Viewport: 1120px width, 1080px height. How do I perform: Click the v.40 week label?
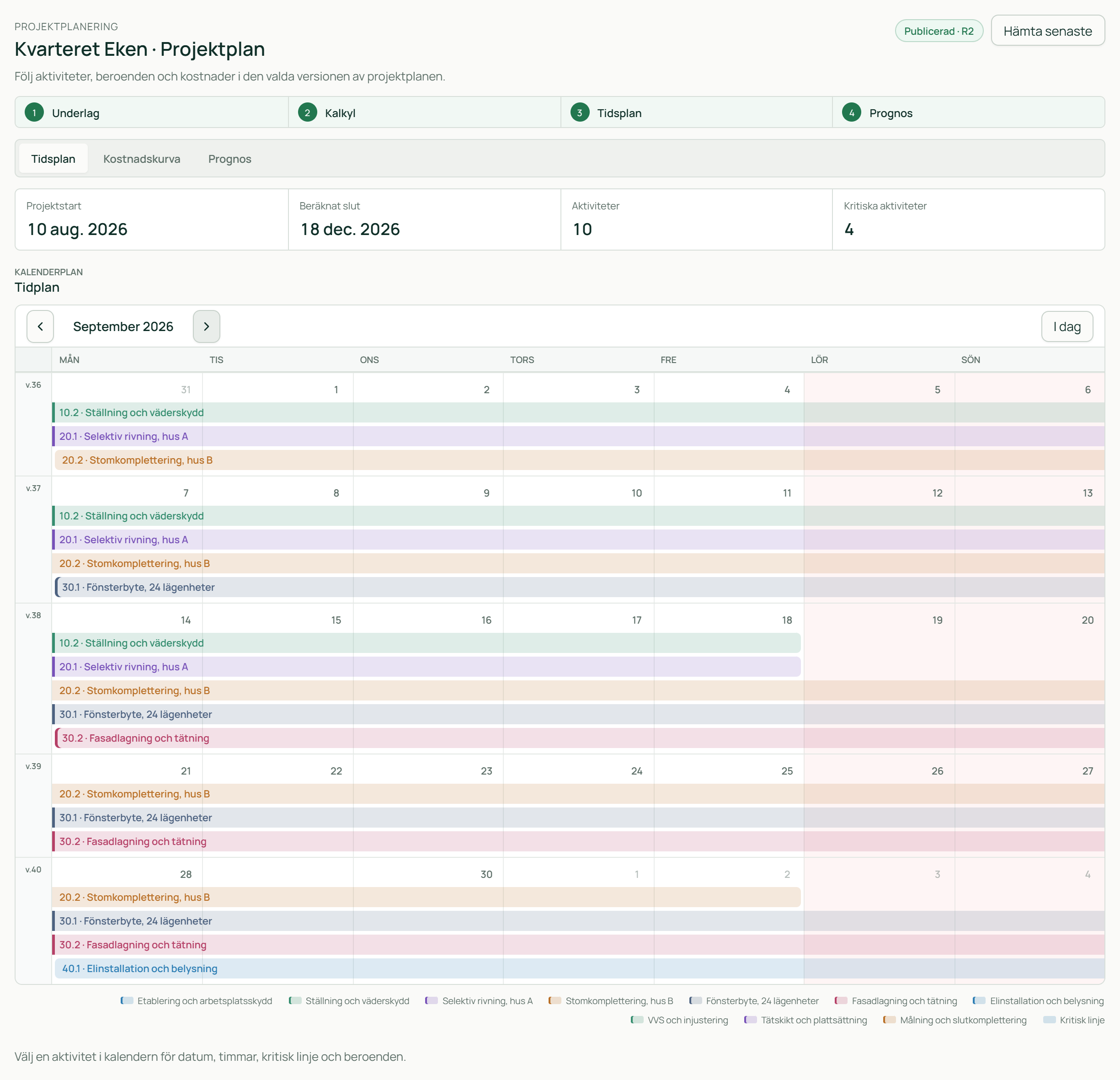(33, 869)
